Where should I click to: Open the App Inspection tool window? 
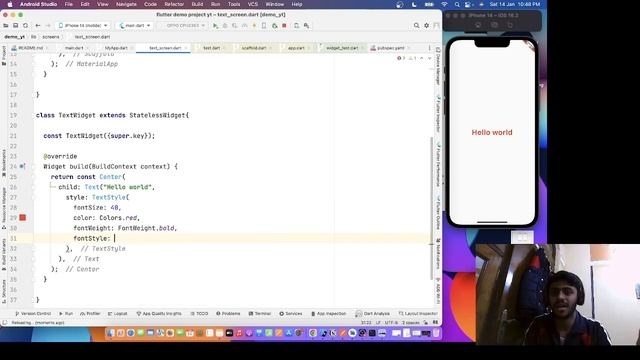[x=329, y=313]
